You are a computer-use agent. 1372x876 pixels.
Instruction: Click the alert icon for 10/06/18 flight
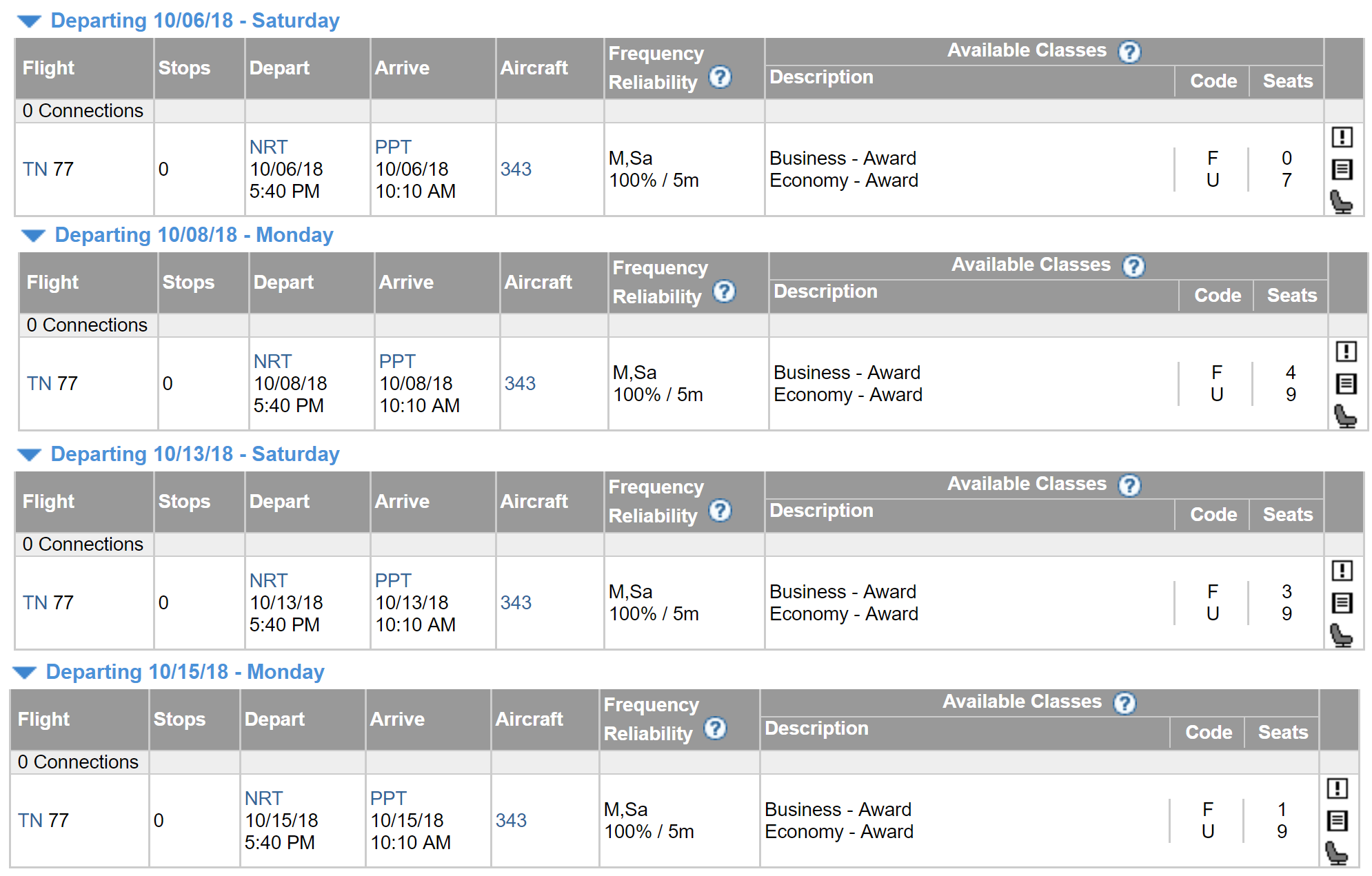coord(1342,137)
